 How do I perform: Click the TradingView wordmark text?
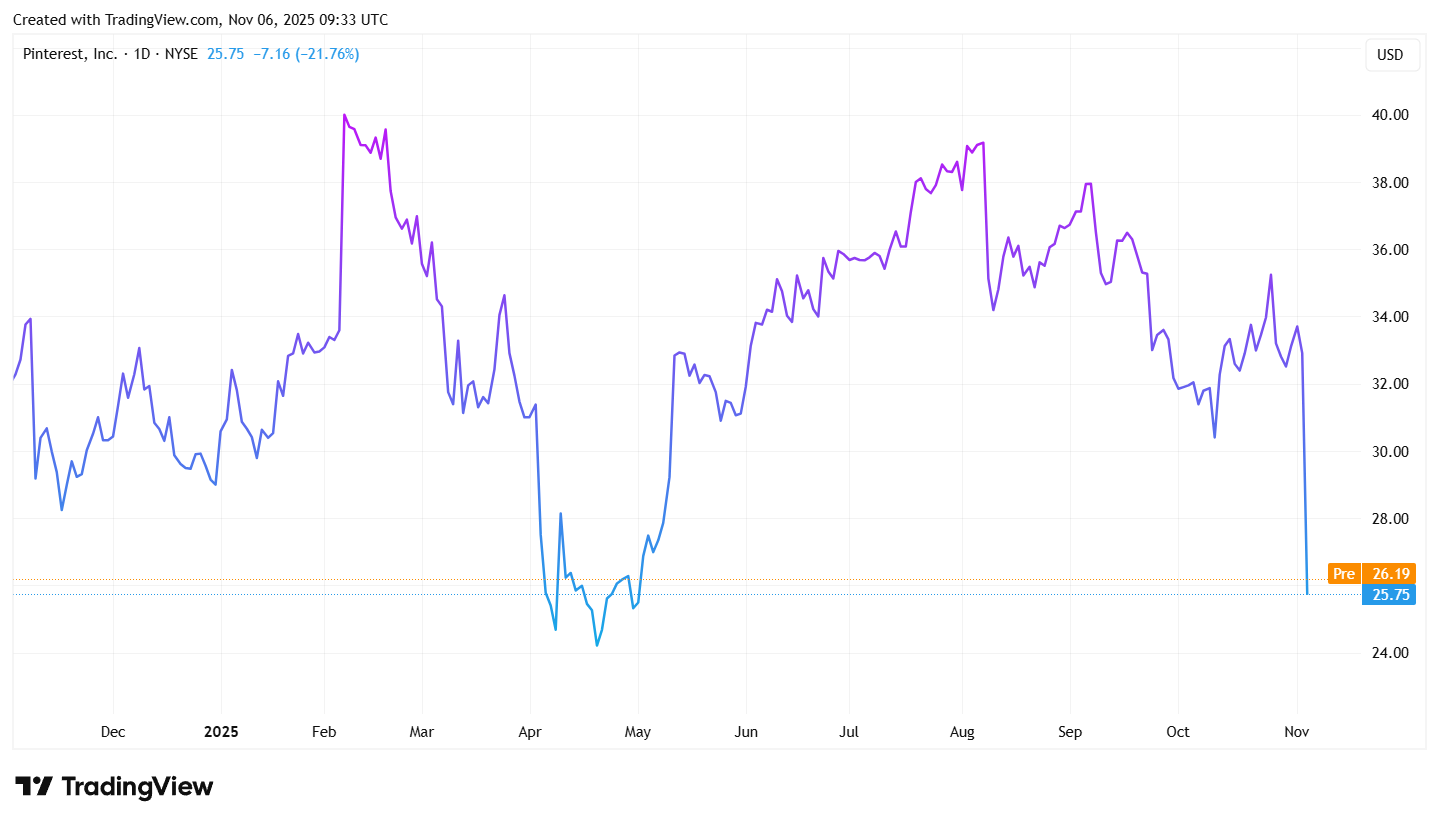pos(137,787)
